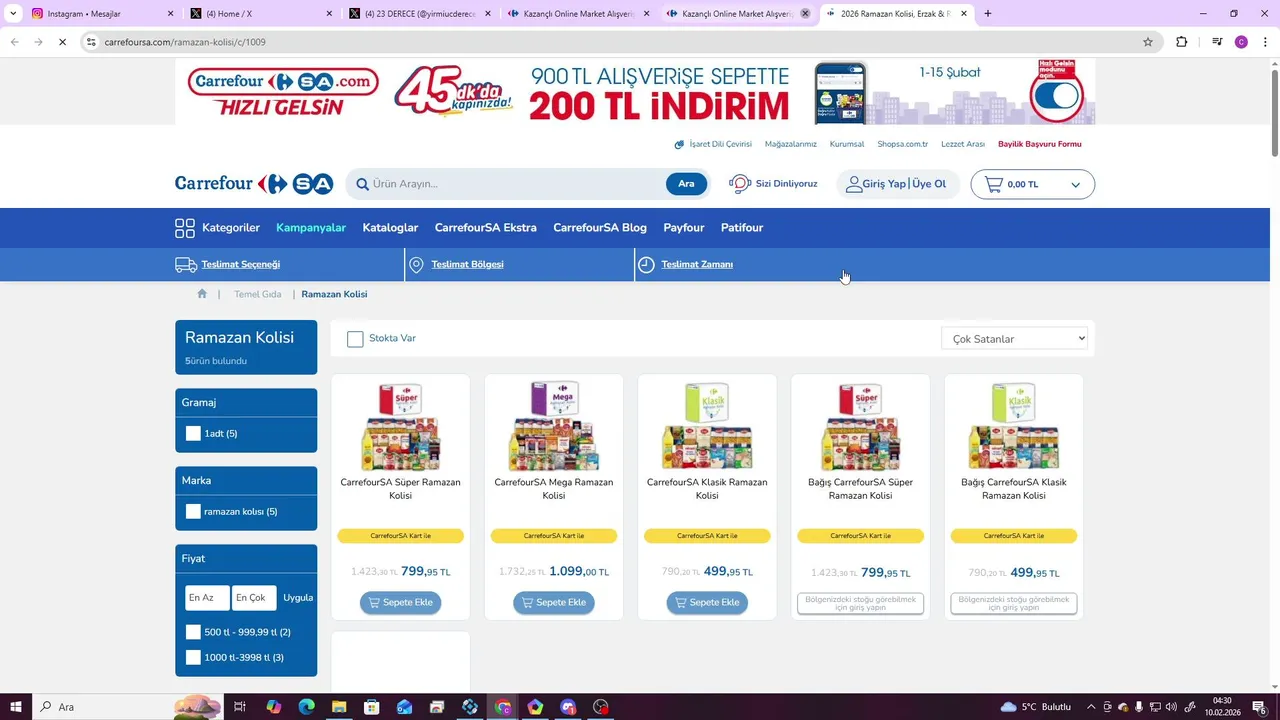The image size is (1280, 720).
Task: Open the Sizi Dinliyoruz headset support link
Action: pyautogui.click(x=773, y=184)
